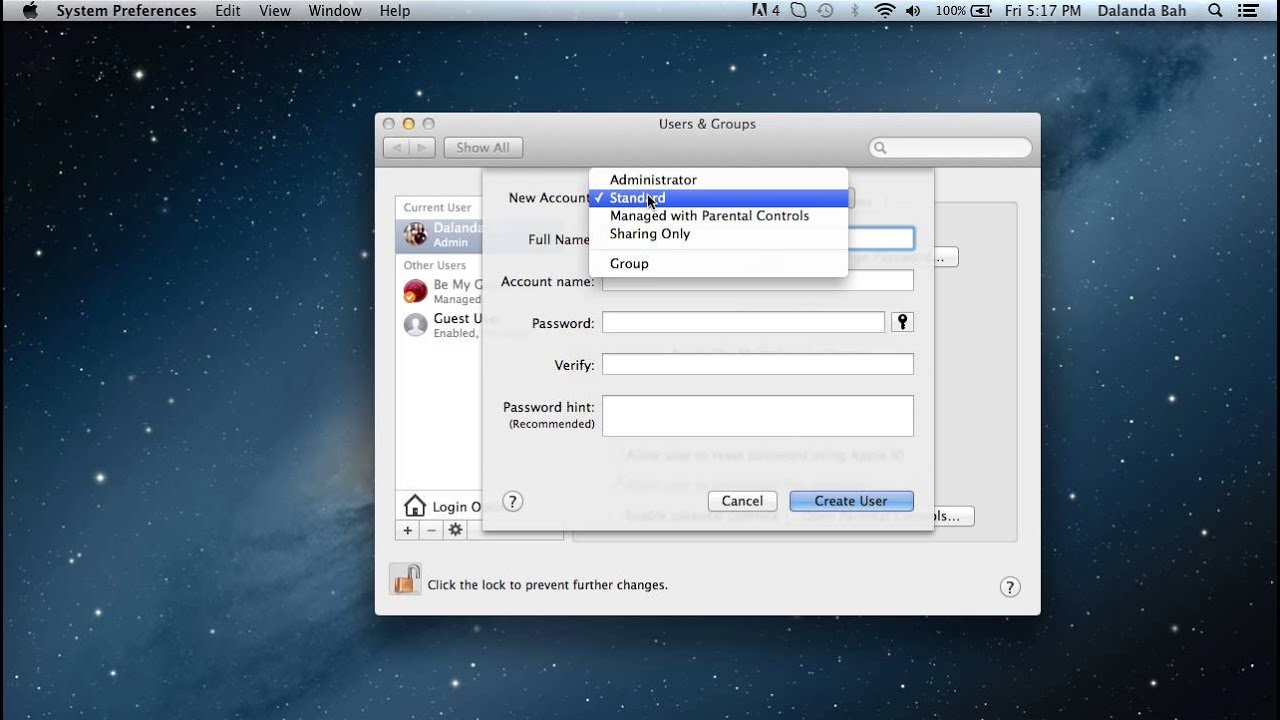Click the Password hint text box
This screenshot has height=720, width=1280.
point(758,416)
